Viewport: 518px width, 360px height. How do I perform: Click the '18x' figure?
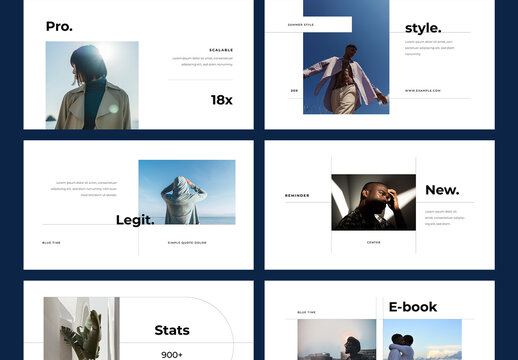(222, 100)
